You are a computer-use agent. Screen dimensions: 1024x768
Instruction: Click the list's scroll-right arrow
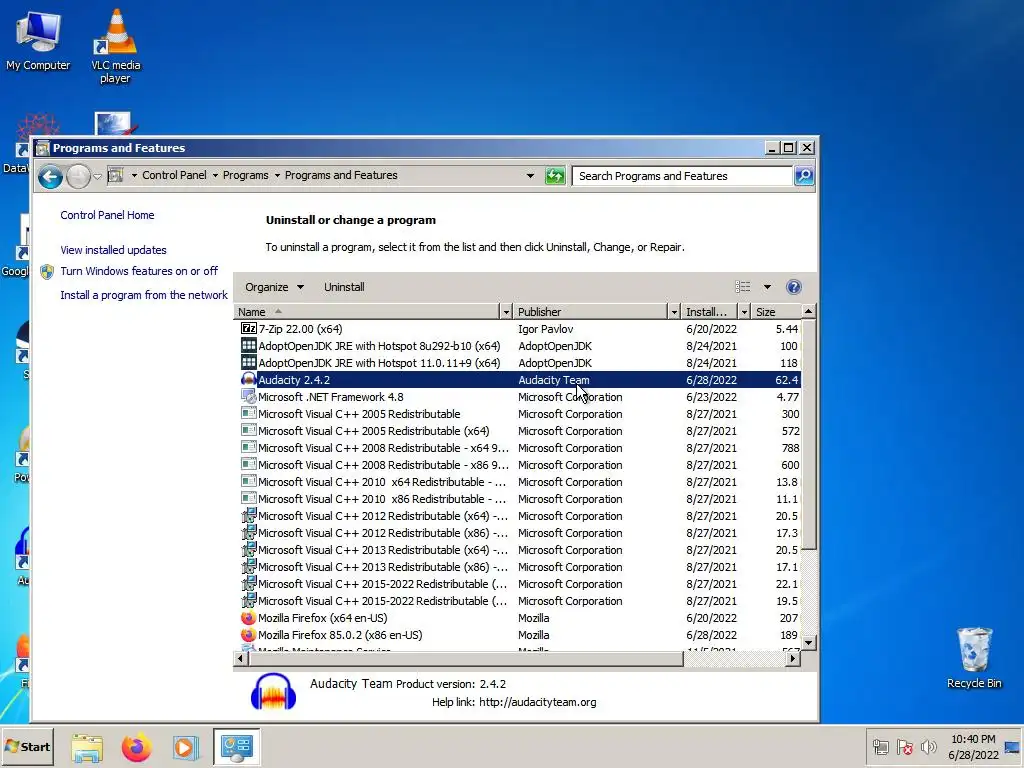click(793, 659)
